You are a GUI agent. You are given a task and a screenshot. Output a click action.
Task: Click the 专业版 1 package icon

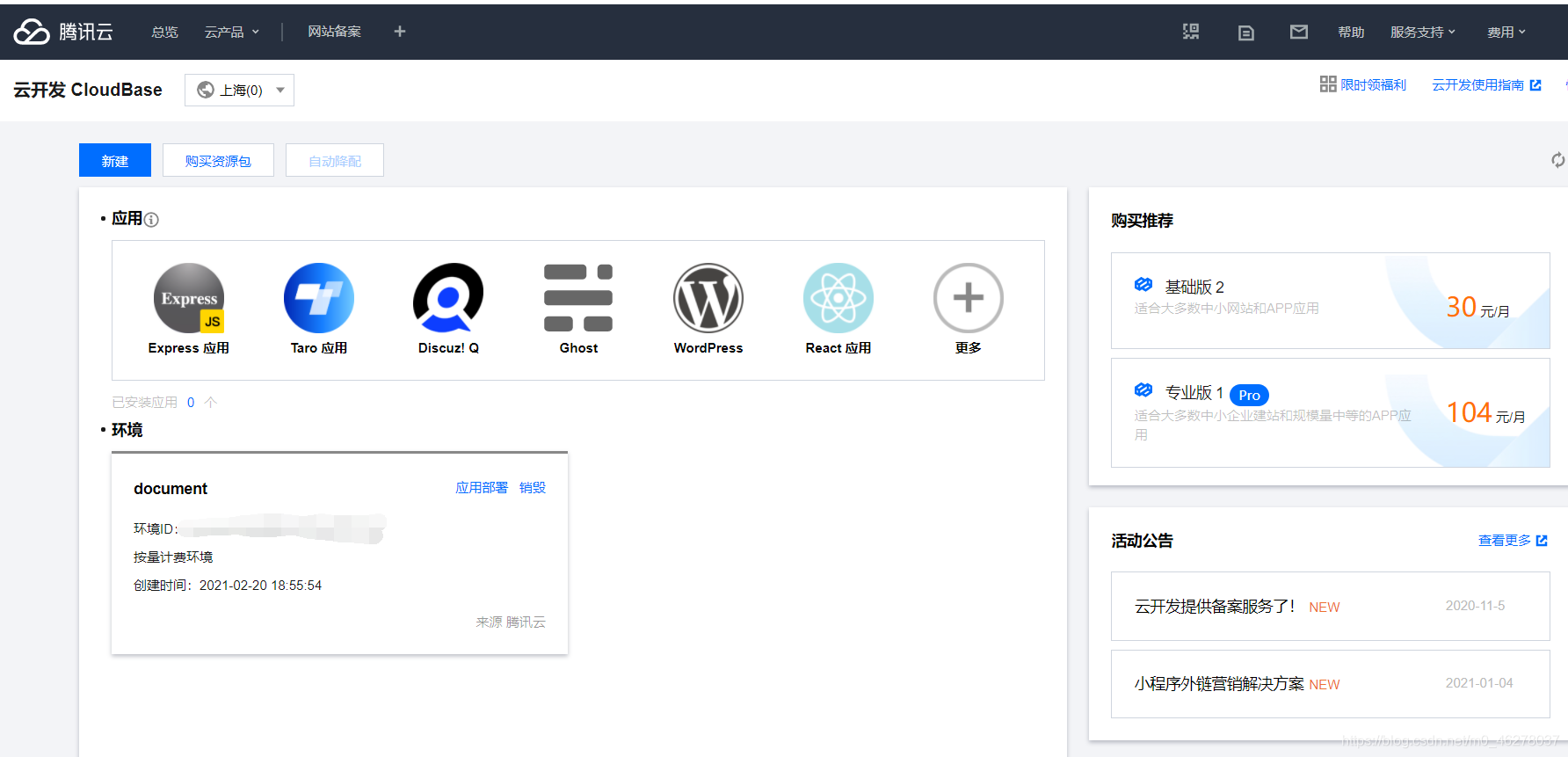coord(1143,390)
